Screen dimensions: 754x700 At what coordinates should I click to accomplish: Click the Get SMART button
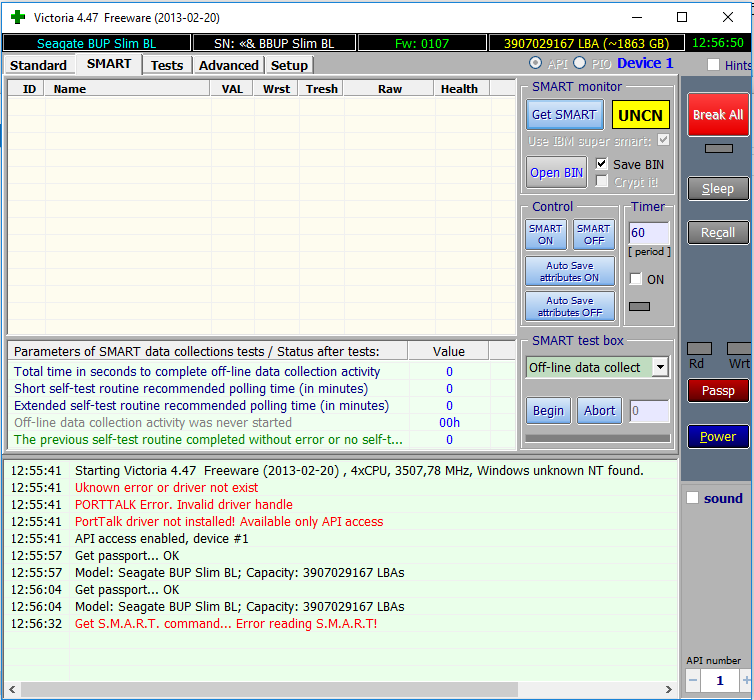click(564, 115)
